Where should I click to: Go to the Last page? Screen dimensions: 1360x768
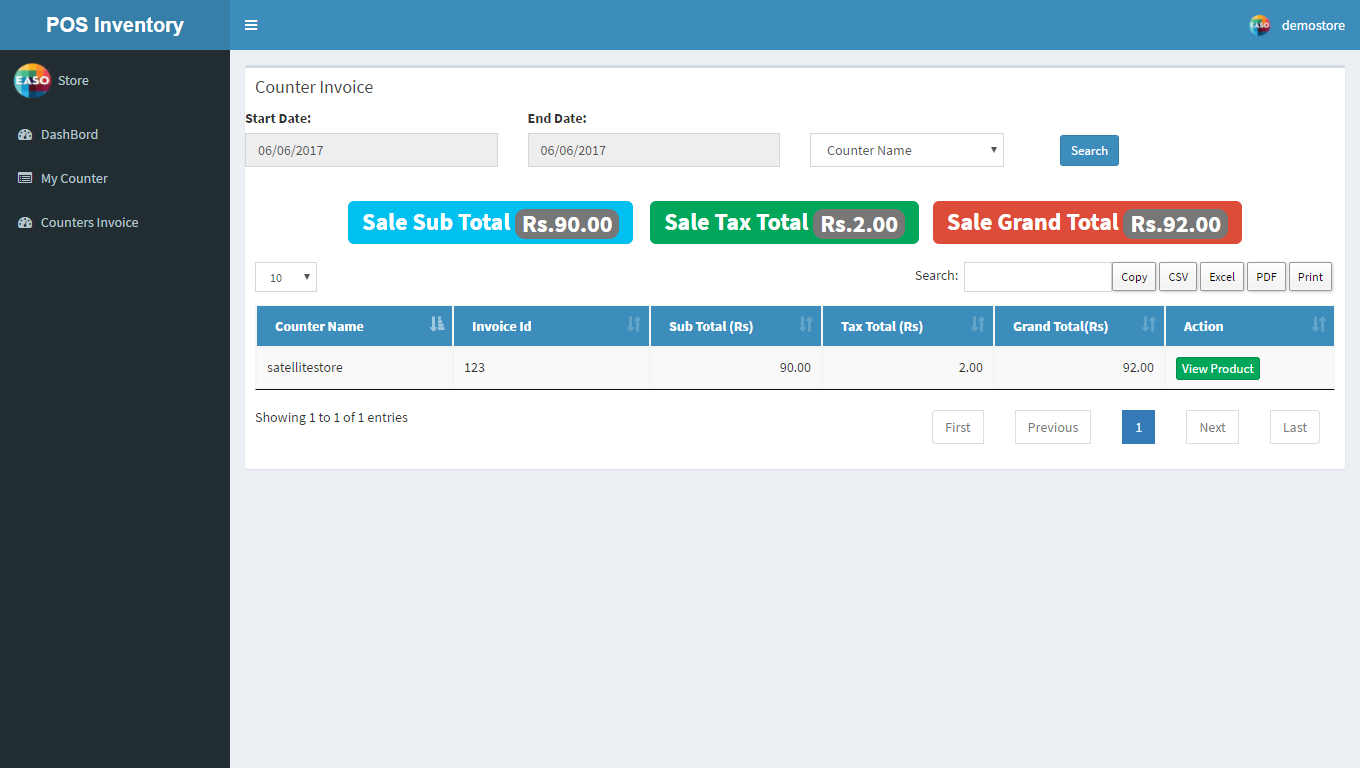click(x=1295, y=427)
